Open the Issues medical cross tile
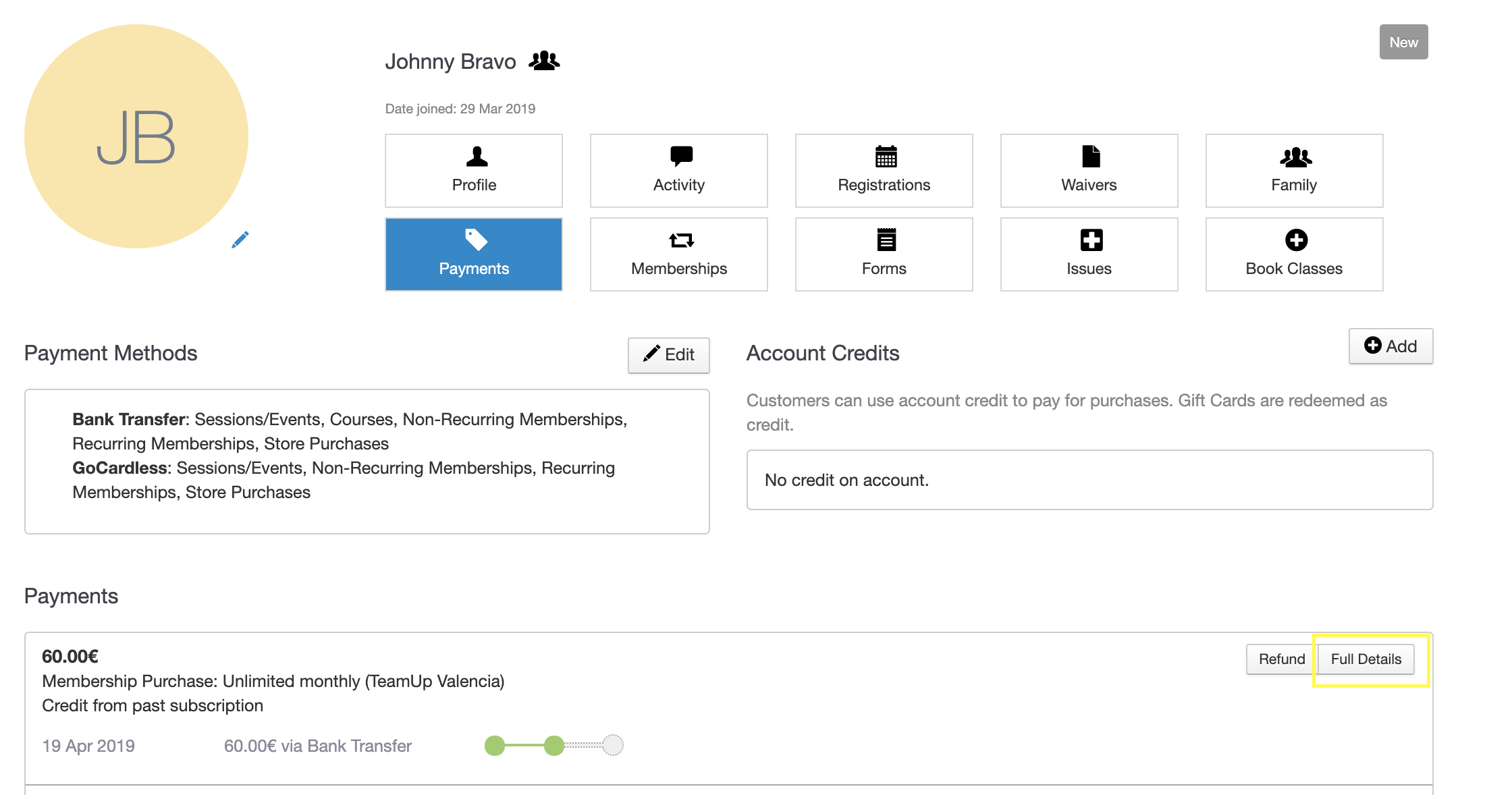The height and width of the screenshot is (795, 1512). [x=1089, y=254]
